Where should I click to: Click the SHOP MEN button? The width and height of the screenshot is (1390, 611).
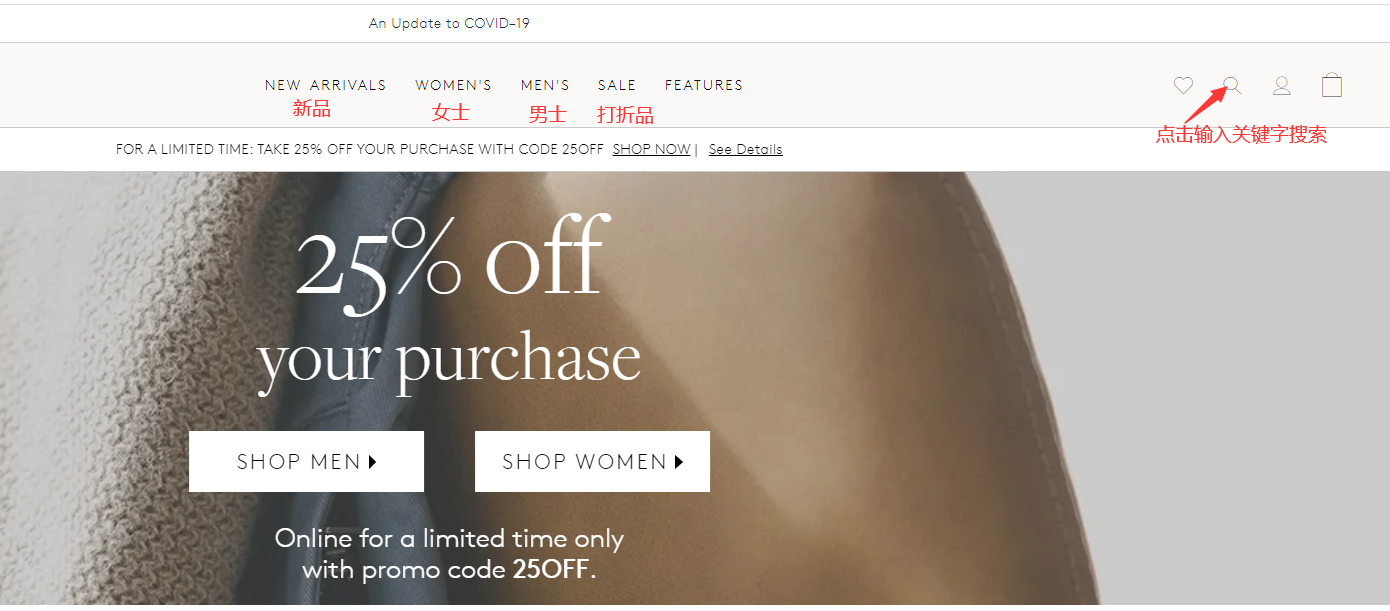pyautogui.click(x=306, y=462)
